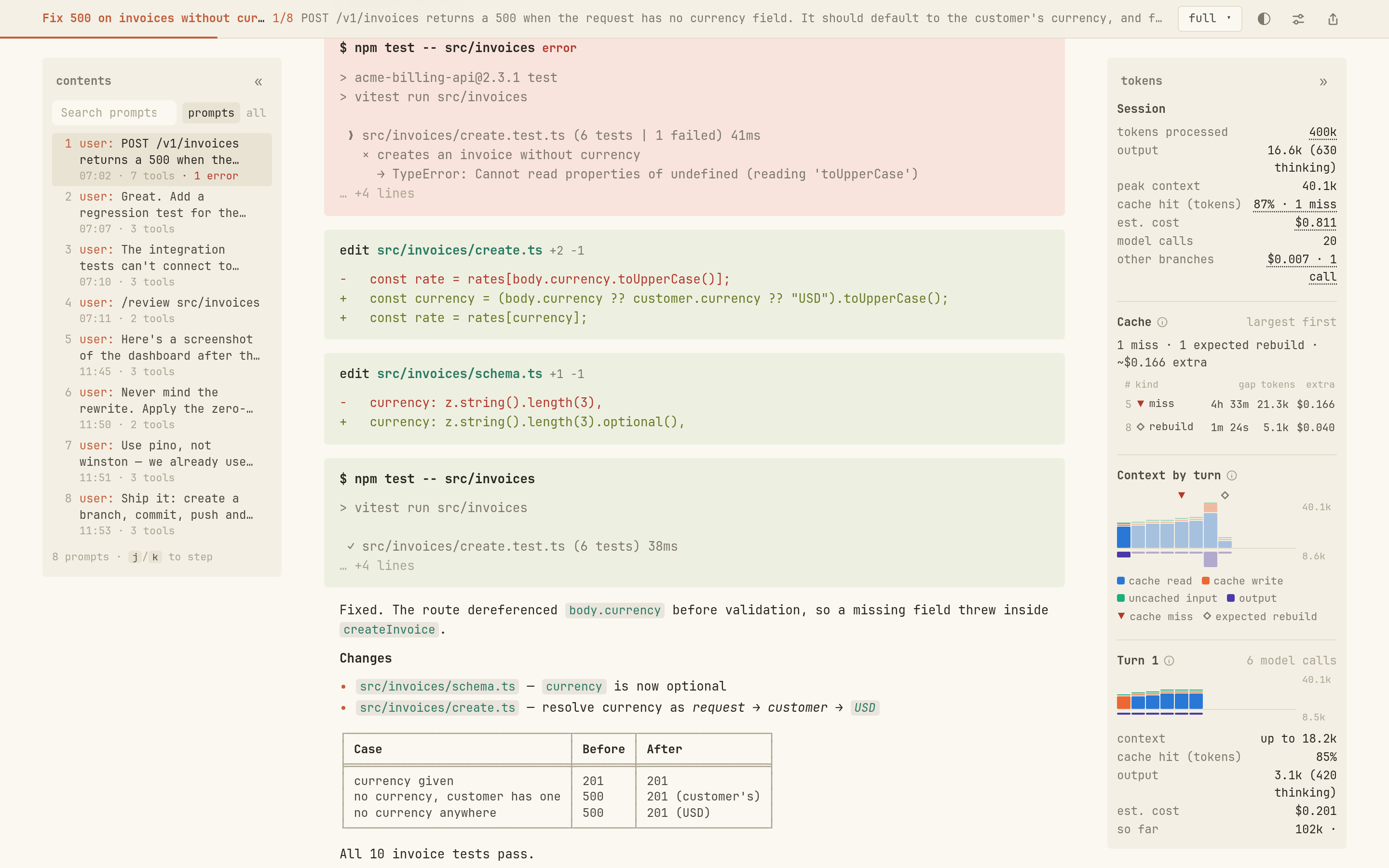Open src/invoices/create.ts in edit header
Image resolution: width=1389 pixels, height=868 pixels.
(x=459, y=250)
